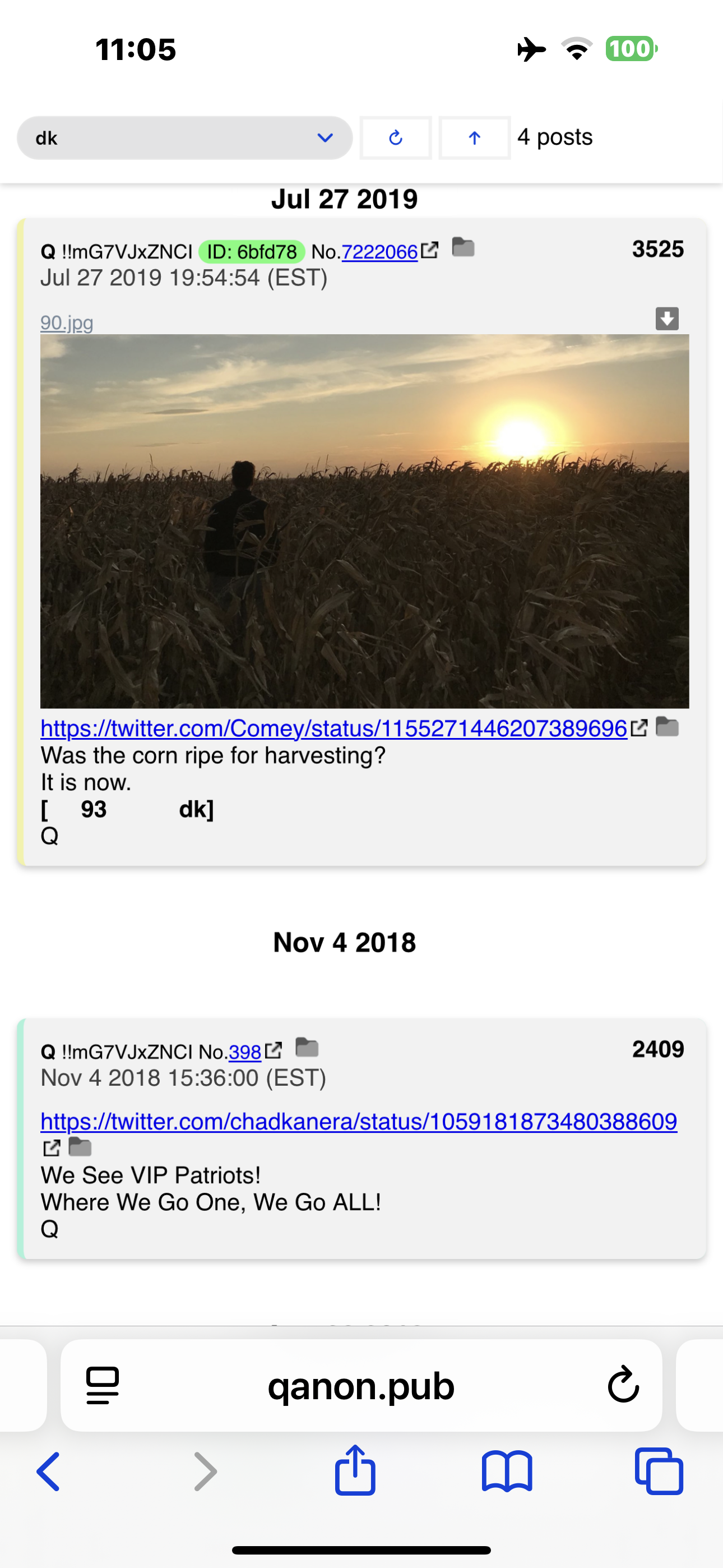The image size is (723, 1568).
Task: Reload the page in Safari
Action: [623, 1385]
